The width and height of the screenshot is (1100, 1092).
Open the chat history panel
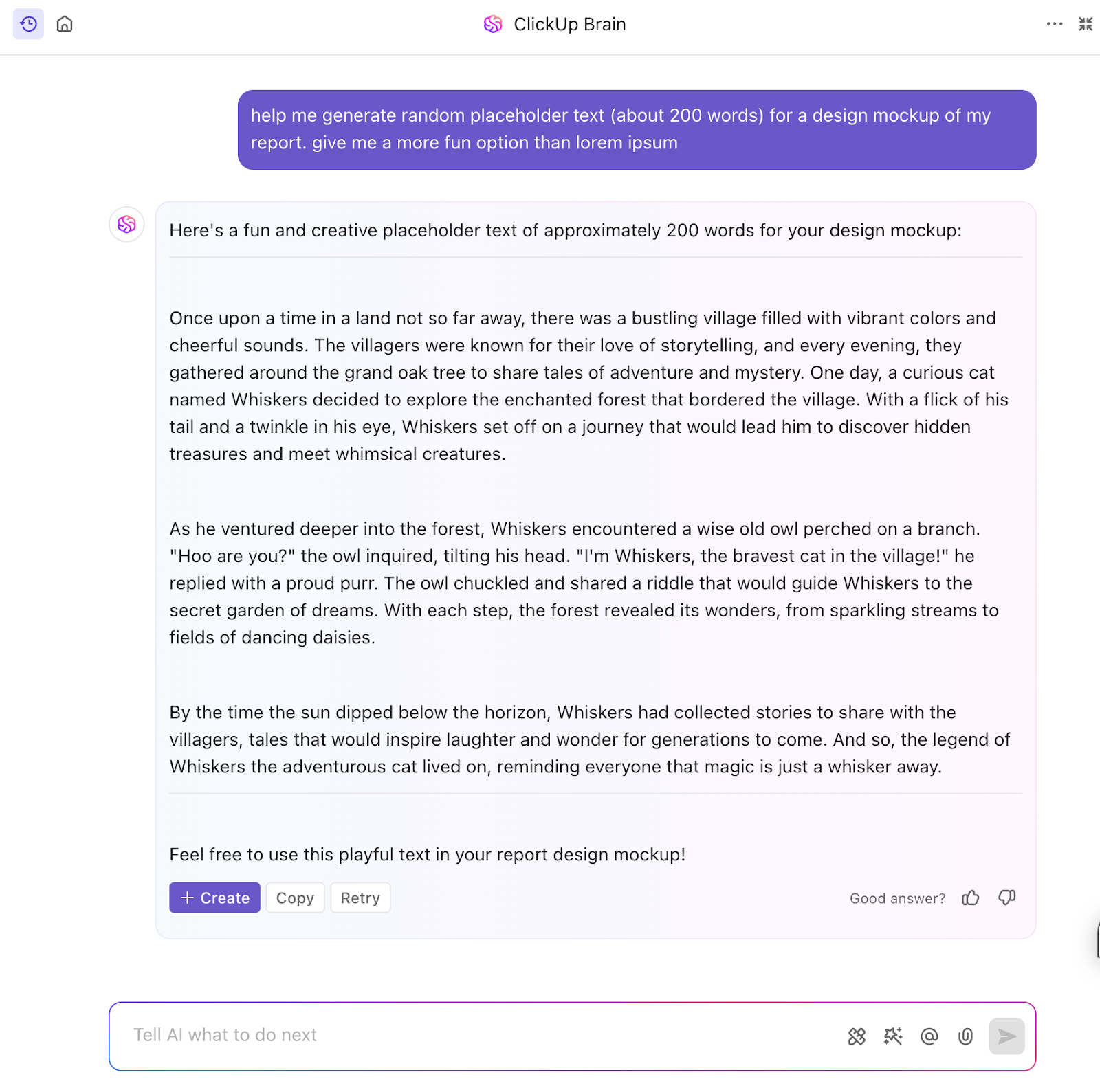27,24
